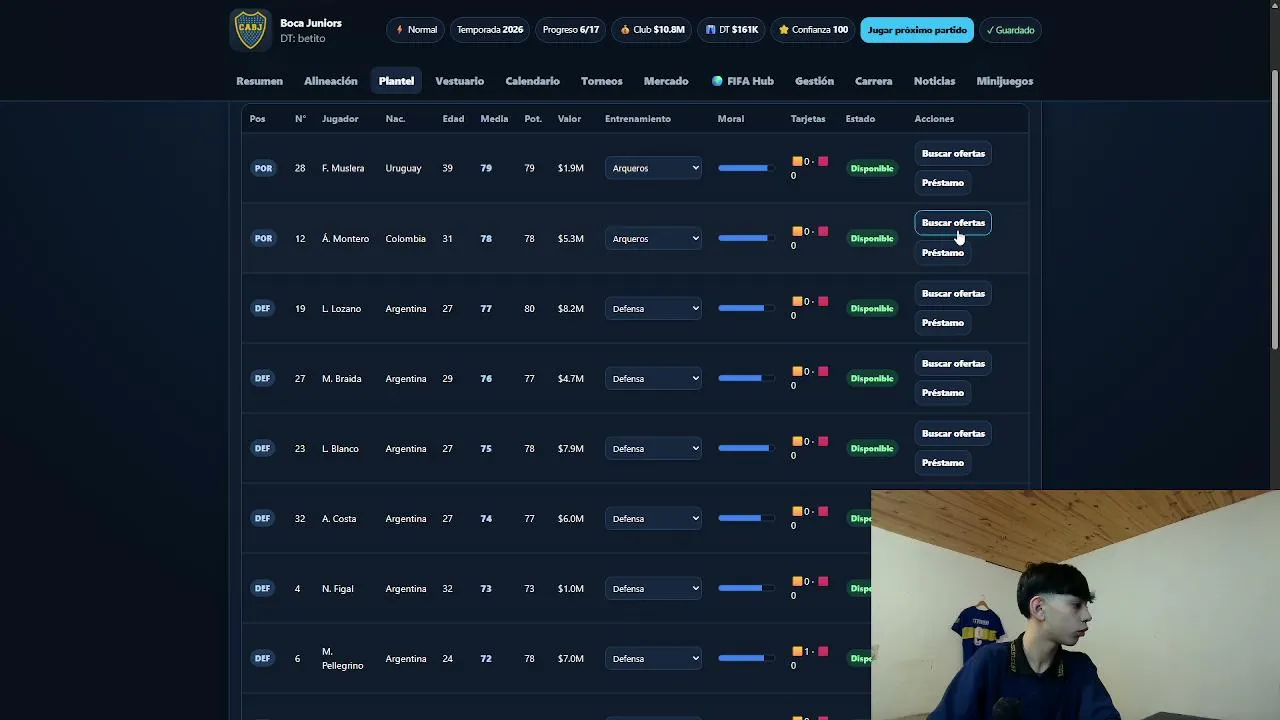This screenshot has height=720, width=1280.
Task: Click the red card icon in N. Figal's row
Action: pyautogui.click(x=823, y=581)
